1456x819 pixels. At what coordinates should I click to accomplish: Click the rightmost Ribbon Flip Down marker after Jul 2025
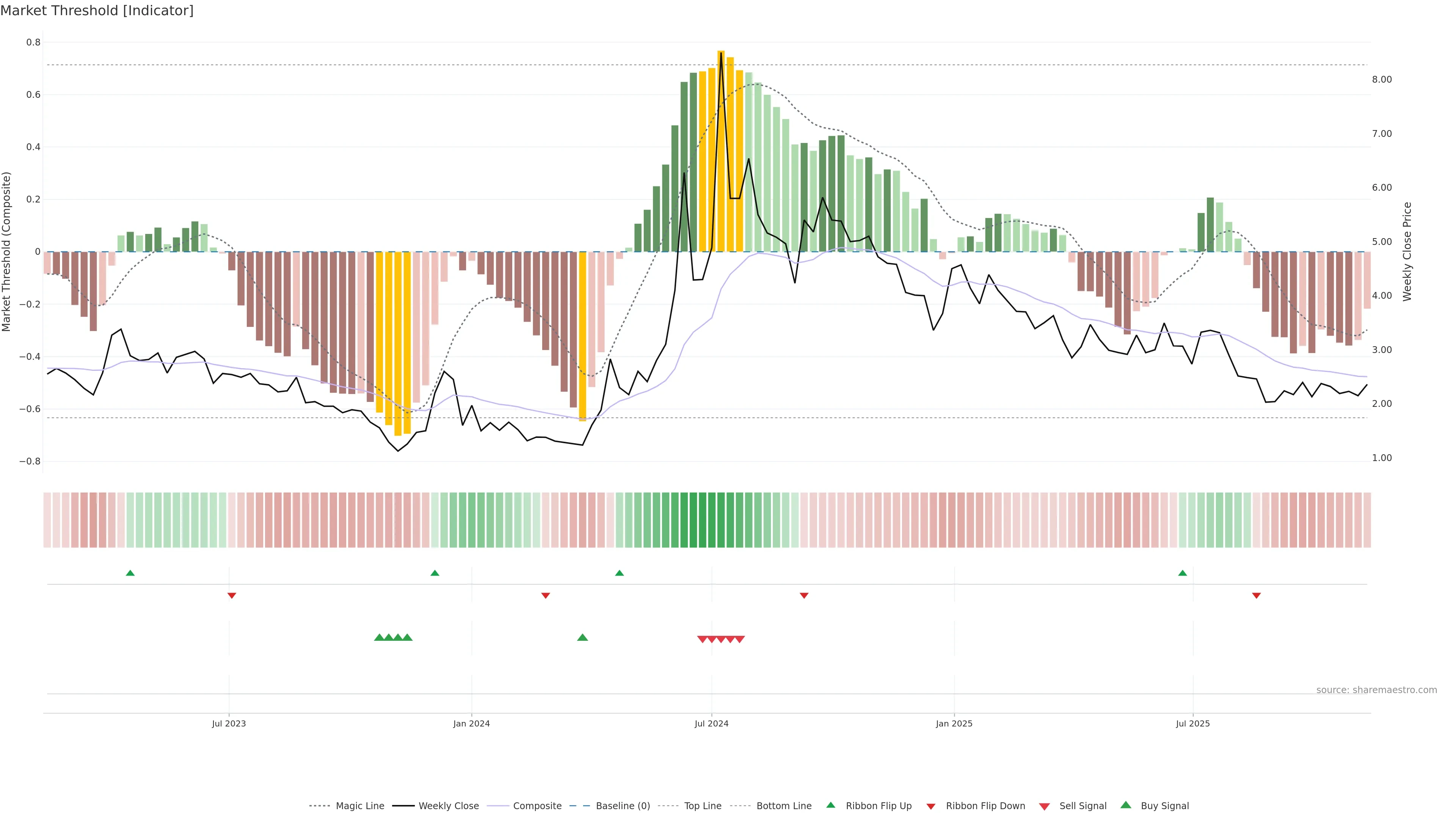(1257, 595)
